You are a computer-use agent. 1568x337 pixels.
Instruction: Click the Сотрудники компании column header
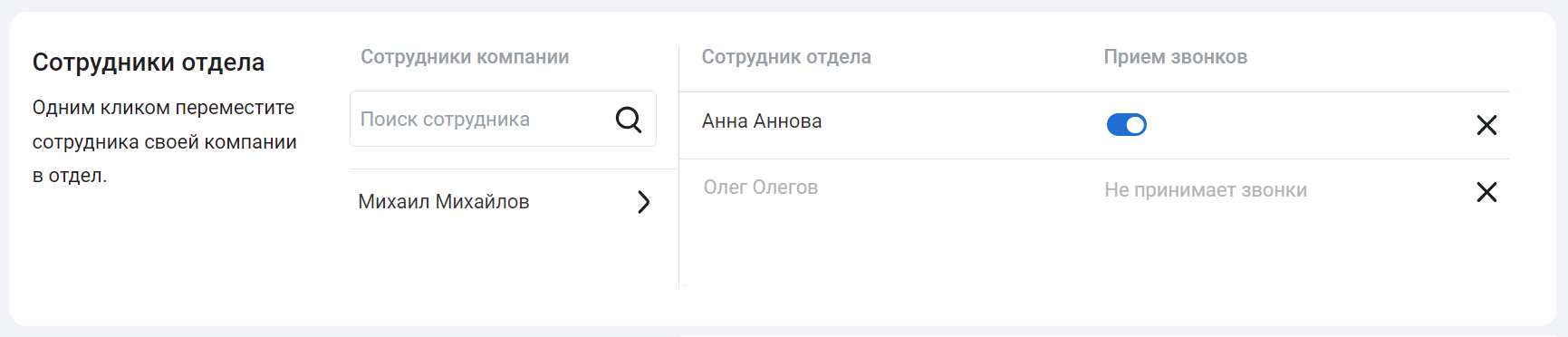(465, 57)
